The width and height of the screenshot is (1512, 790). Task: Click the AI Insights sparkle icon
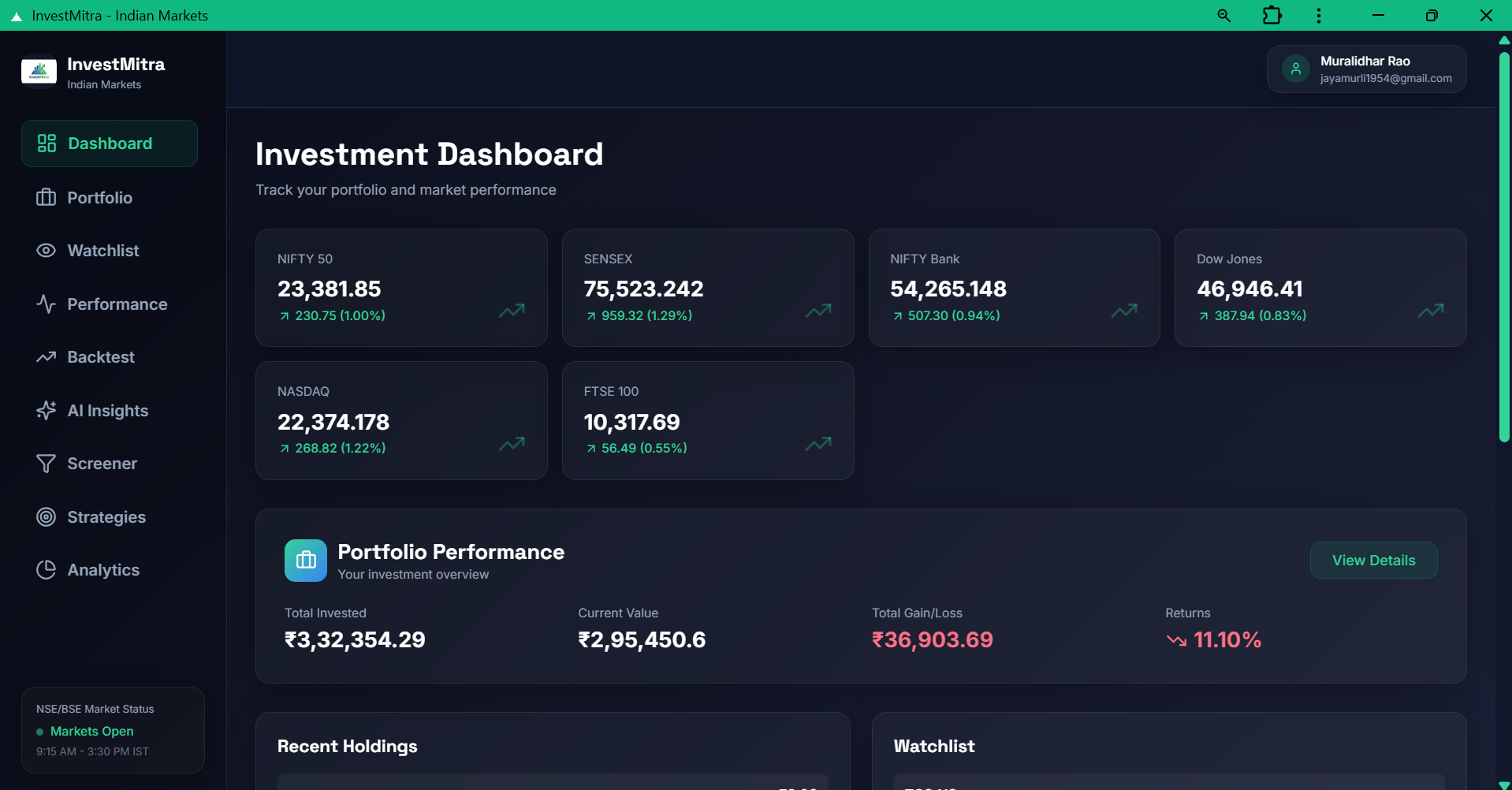coord(46,411)
